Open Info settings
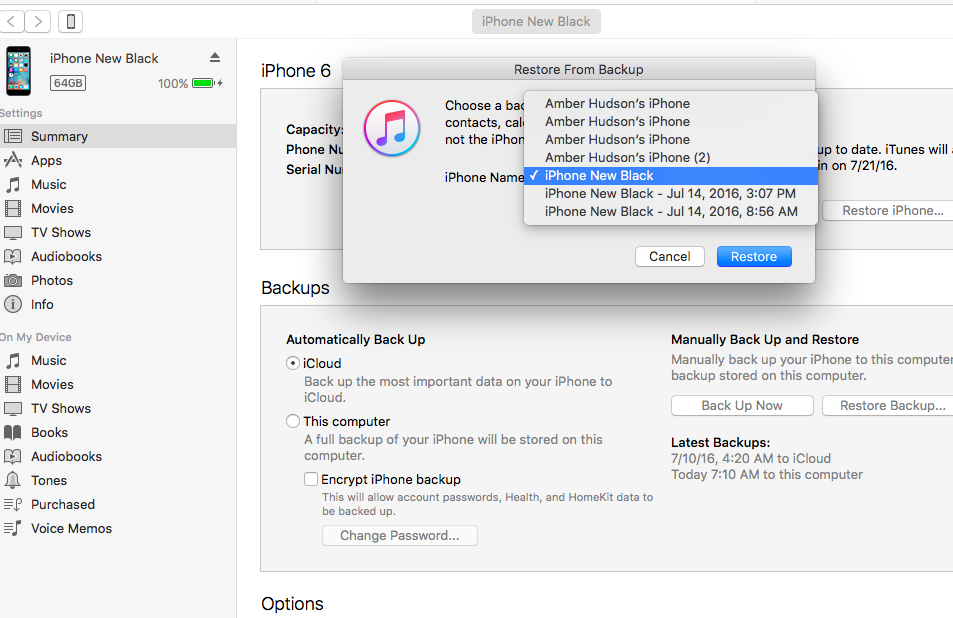The height and width of the screenshot is (618, 953). 42,304
